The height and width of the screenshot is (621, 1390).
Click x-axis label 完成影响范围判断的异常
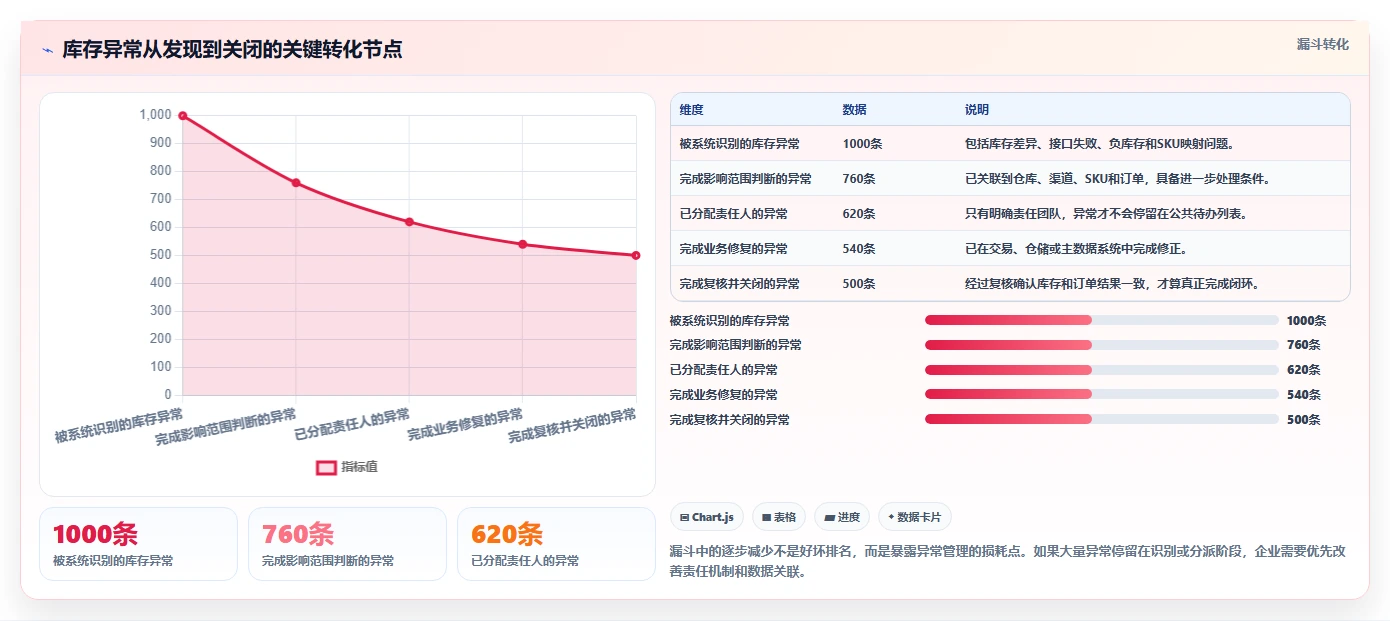pos(226,427)
